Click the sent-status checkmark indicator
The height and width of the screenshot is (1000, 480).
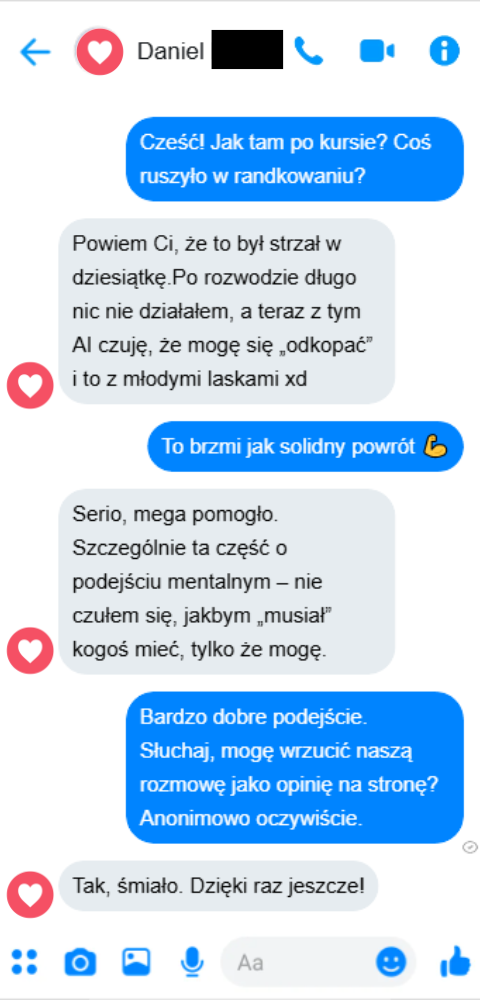pos(470,846)
